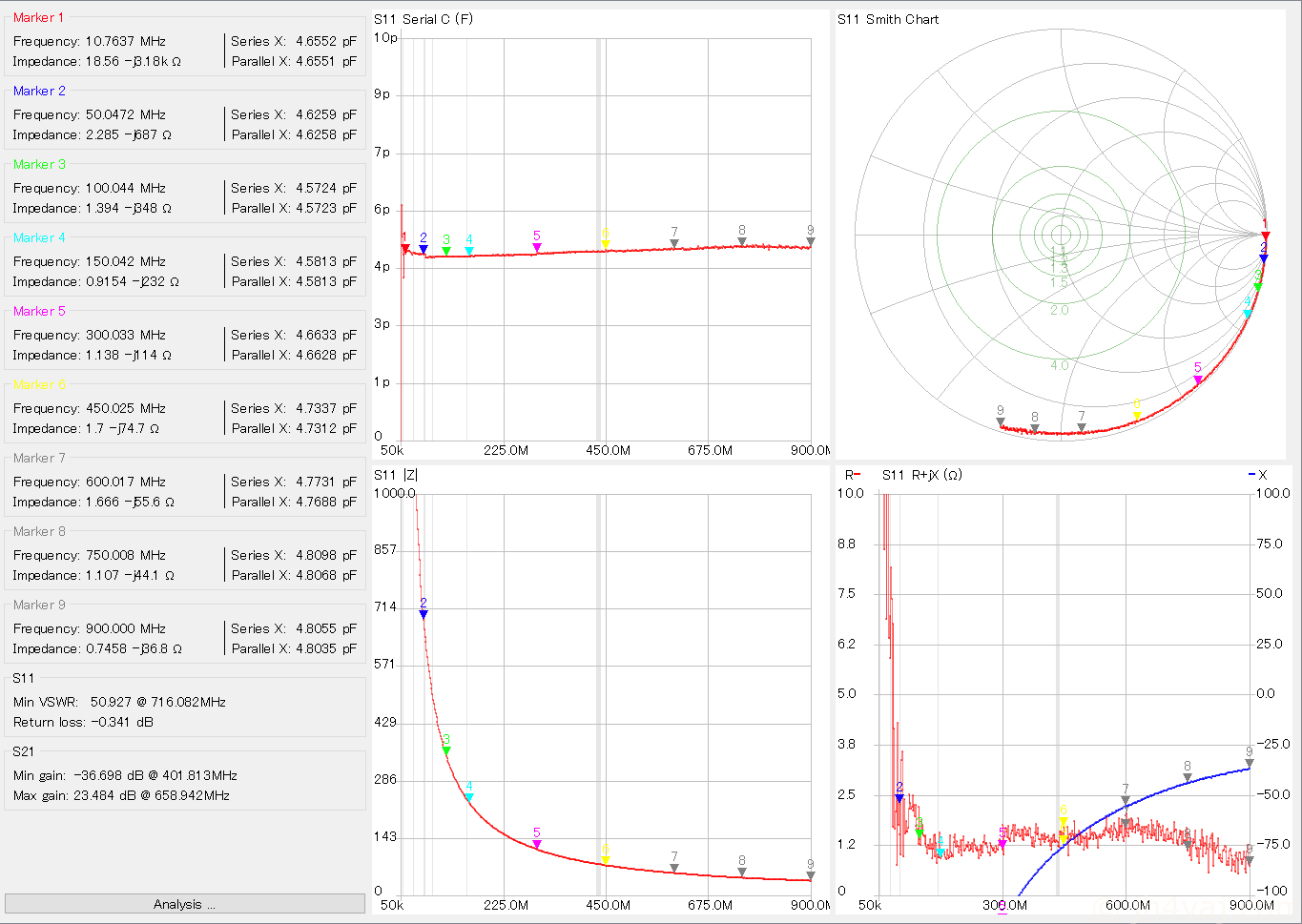Select marker 2 on the Serial C chart
Image resolution: width=1302 pixels, height=924 pixels.
424,249
